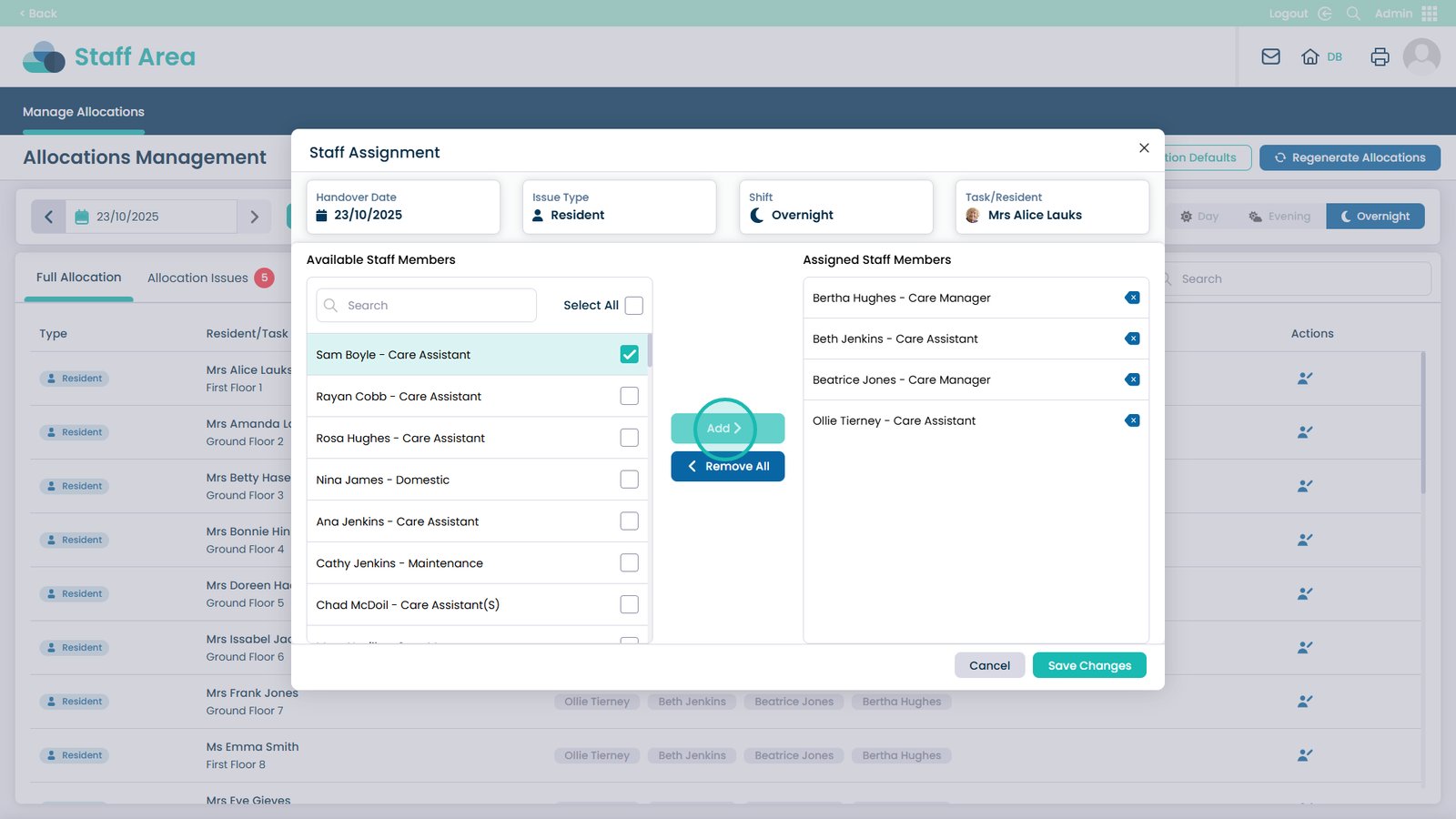This screenshot has height=819, width=1456.
Task: Open the apps grid icon beside Admin
Action: (x=1429, y=14)
